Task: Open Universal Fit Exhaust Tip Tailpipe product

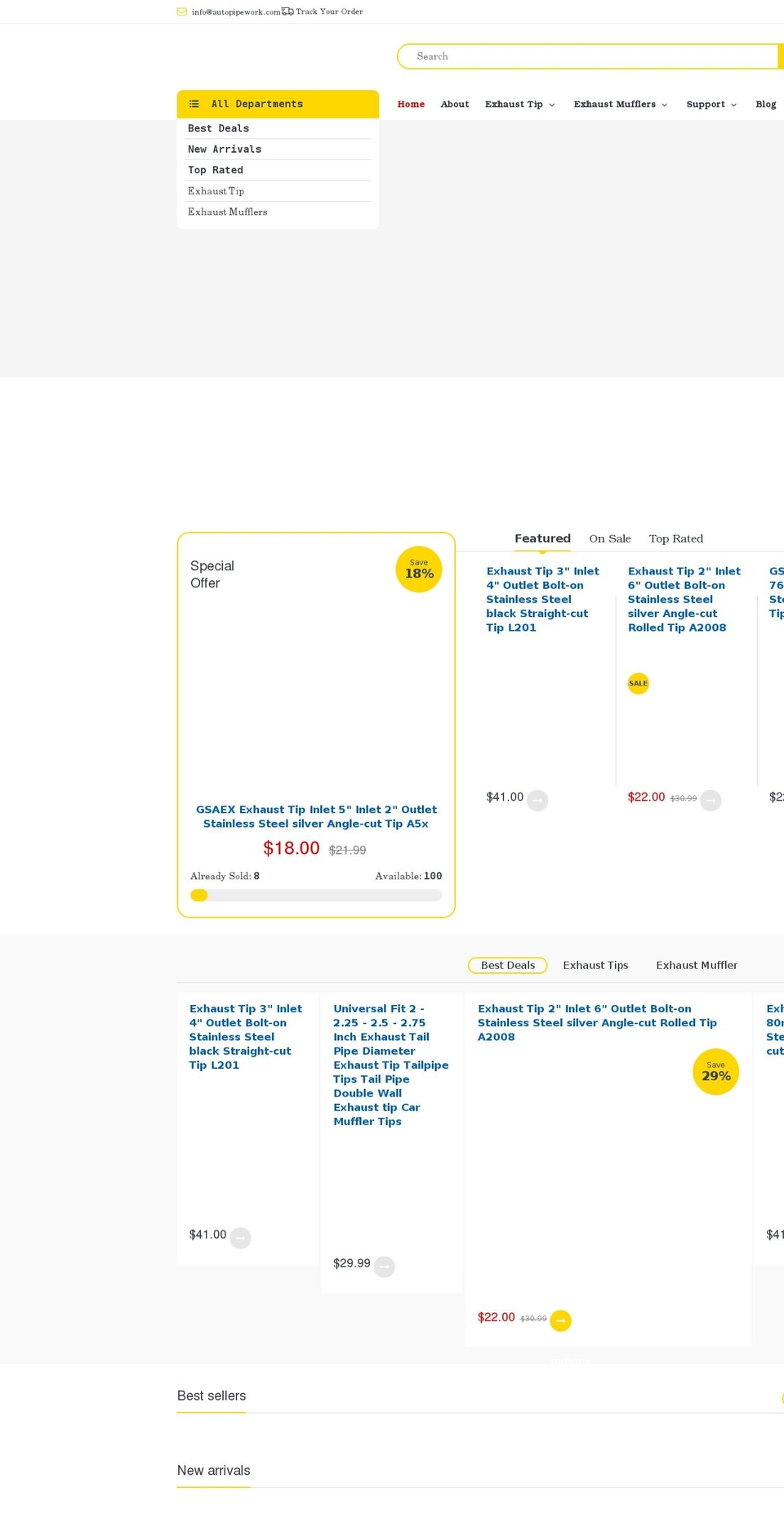Action: pos(390,1065)
